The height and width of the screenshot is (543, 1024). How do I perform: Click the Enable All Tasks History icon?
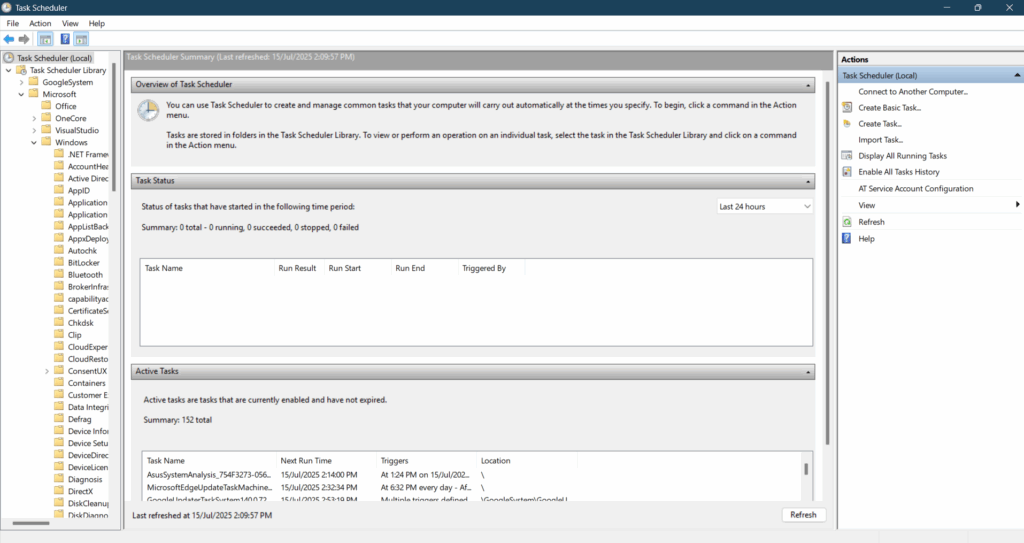(847, 172)
